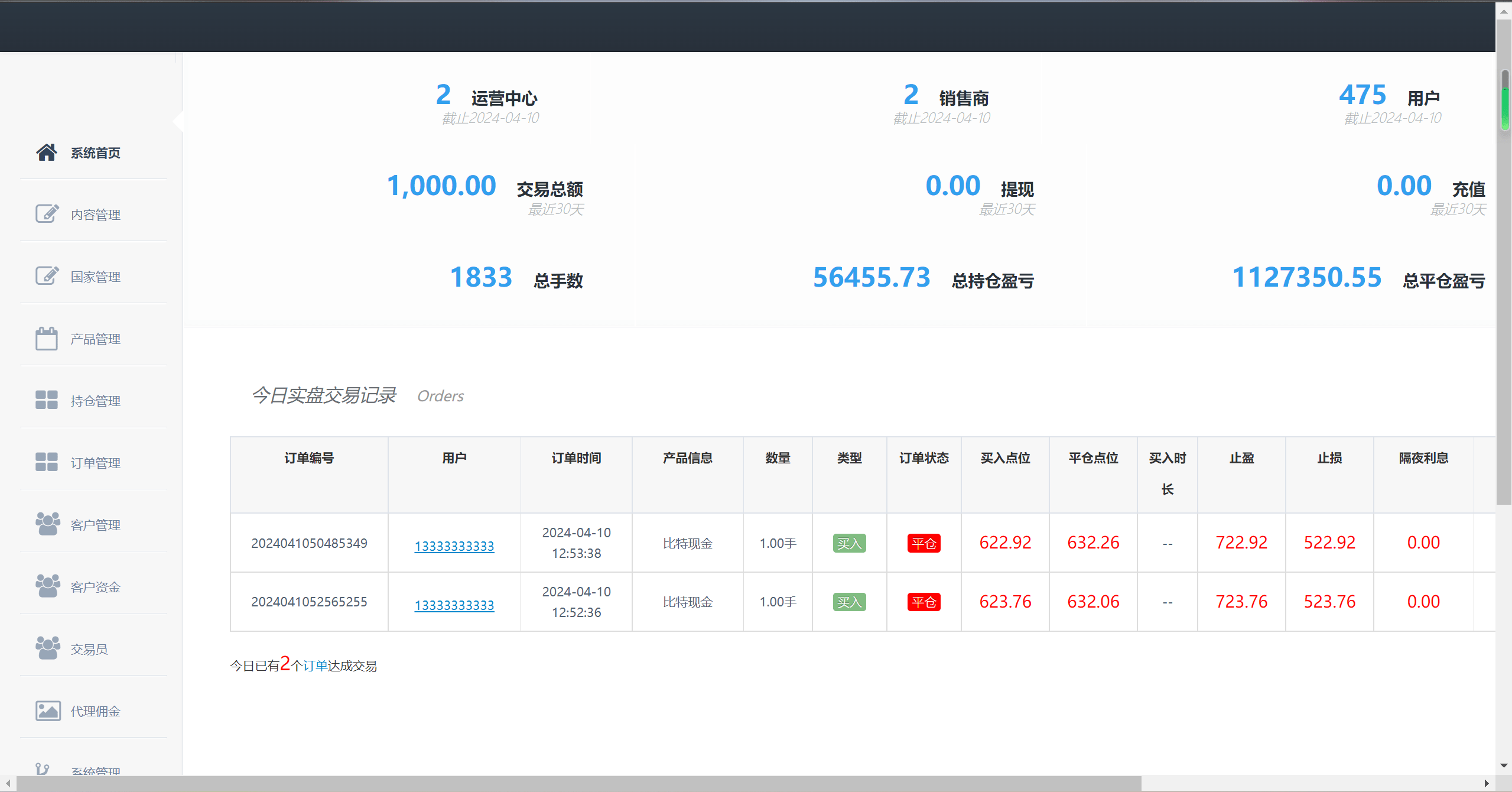Open the 客户资金 menu item
This screenshot has width=1512, height=792.
click(95, 587)
